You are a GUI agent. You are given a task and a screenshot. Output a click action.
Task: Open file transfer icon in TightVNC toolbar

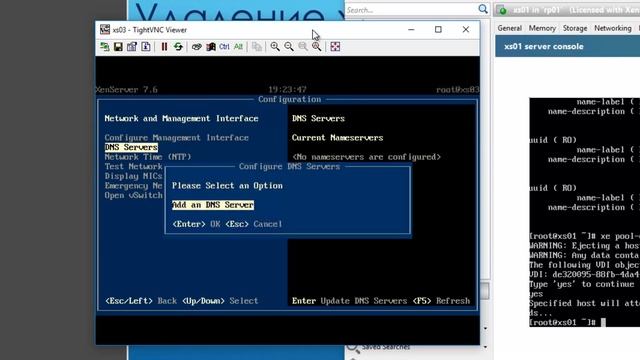click(257, 47)
